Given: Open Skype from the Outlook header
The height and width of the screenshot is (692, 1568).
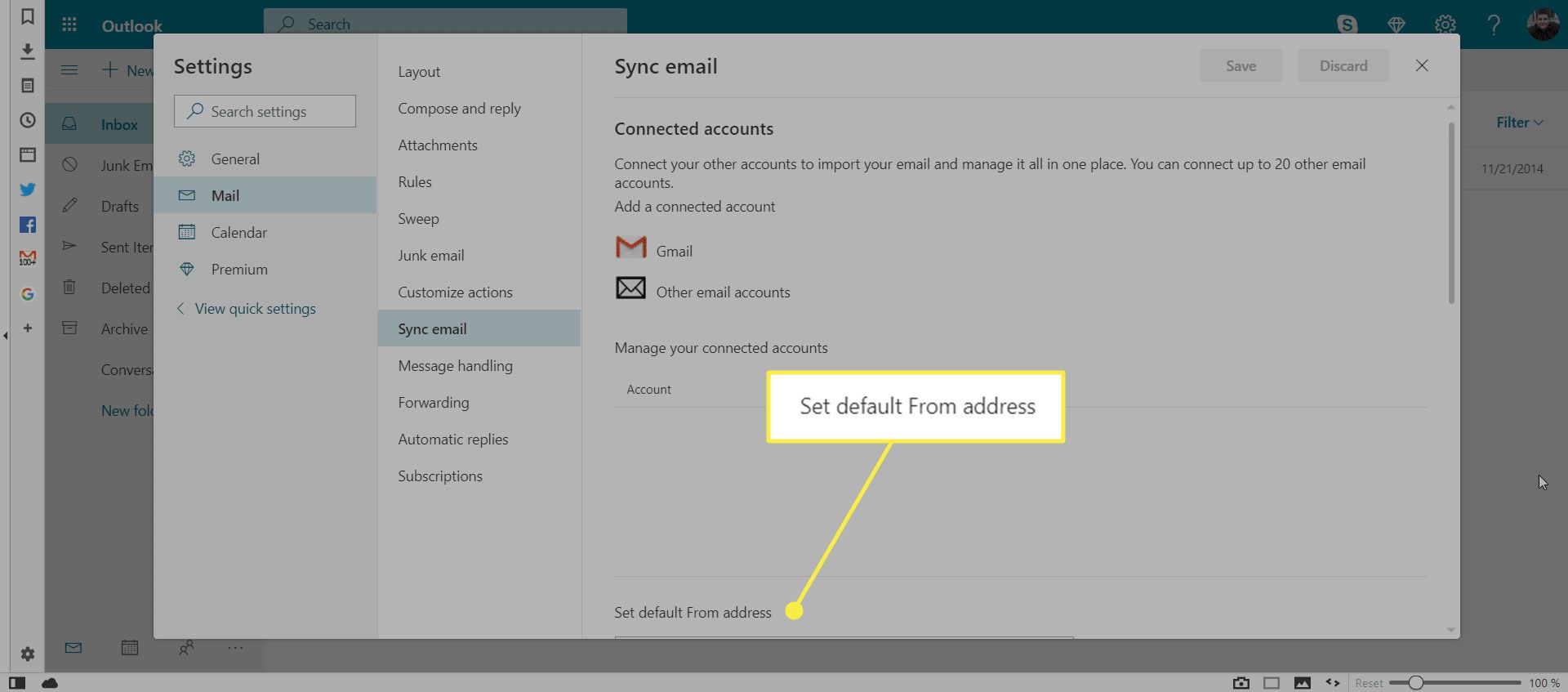Looking at the screenshot, I should [x=1347, y=25].
